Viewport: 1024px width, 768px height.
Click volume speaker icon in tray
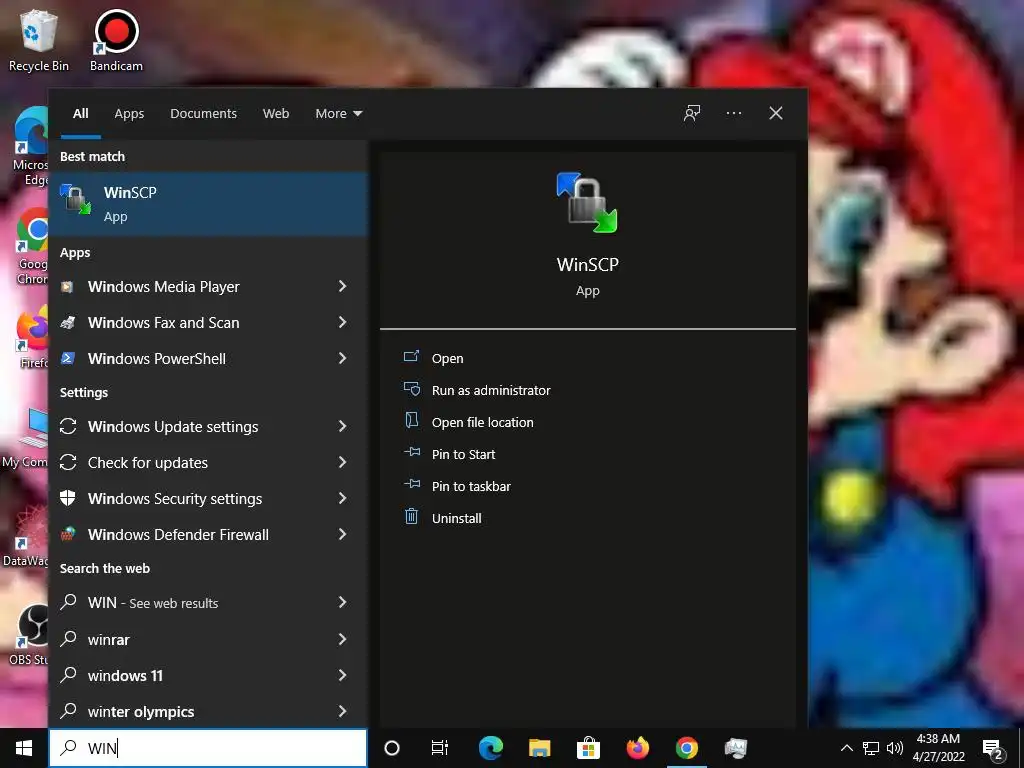click(x=895, y=748)
